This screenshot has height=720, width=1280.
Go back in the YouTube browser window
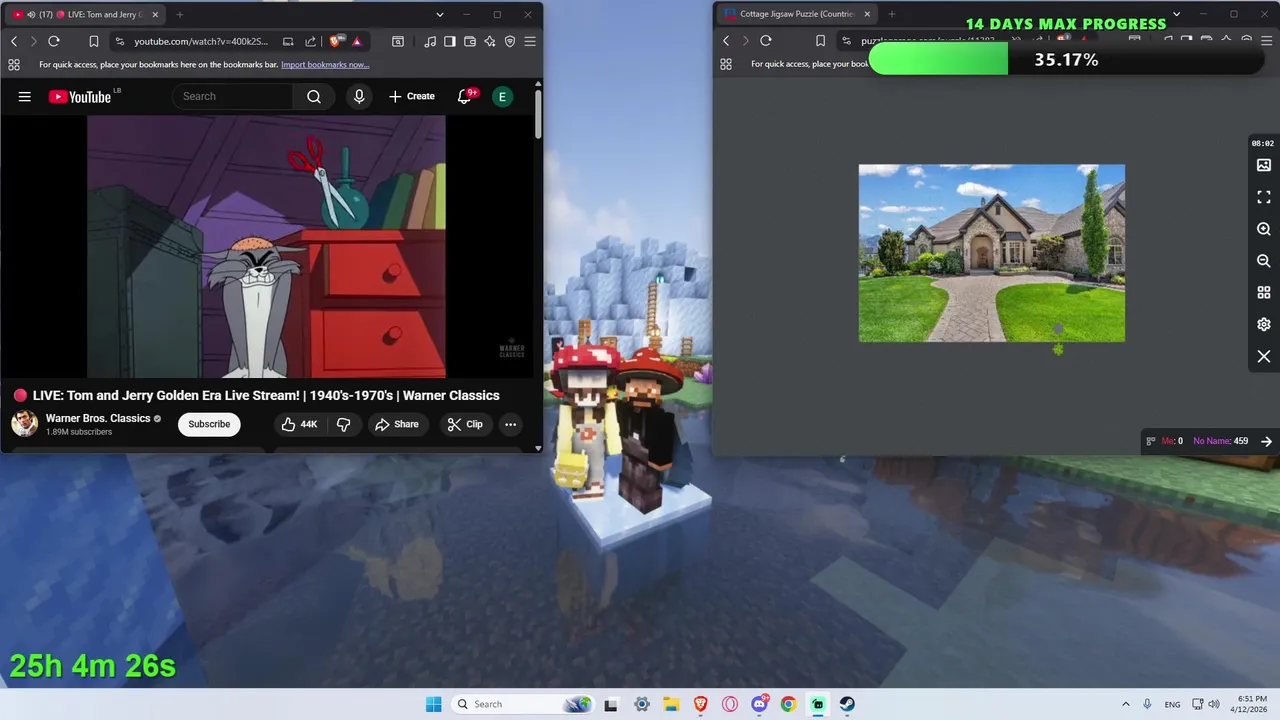pos(14,41)
